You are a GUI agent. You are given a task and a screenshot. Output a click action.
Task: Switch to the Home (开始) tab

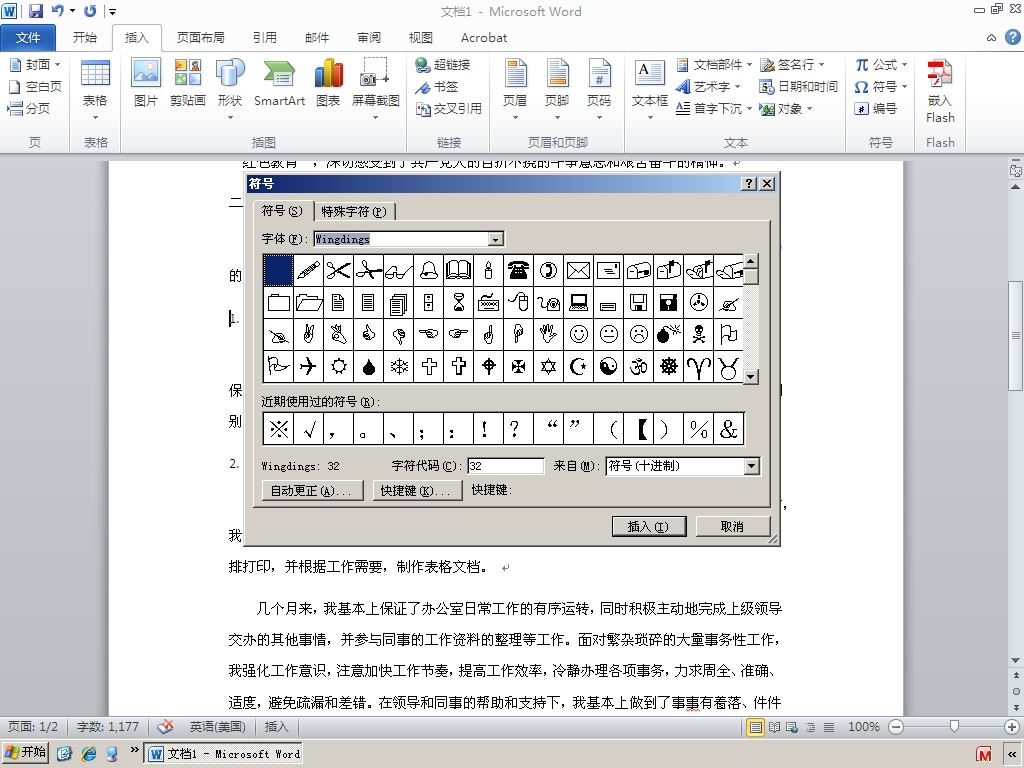coord(84,38)
